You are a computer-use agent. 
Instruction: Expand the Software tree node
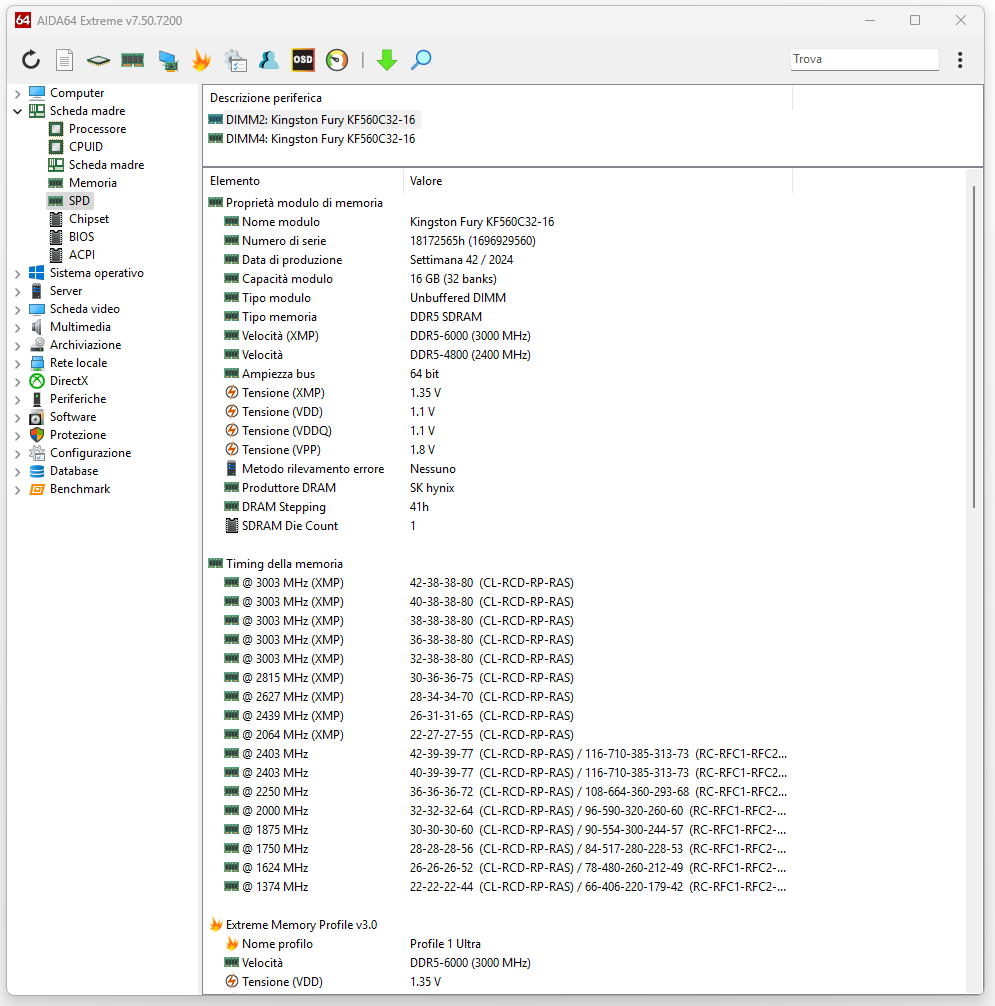pyautogui.click(x=17, y=416)
